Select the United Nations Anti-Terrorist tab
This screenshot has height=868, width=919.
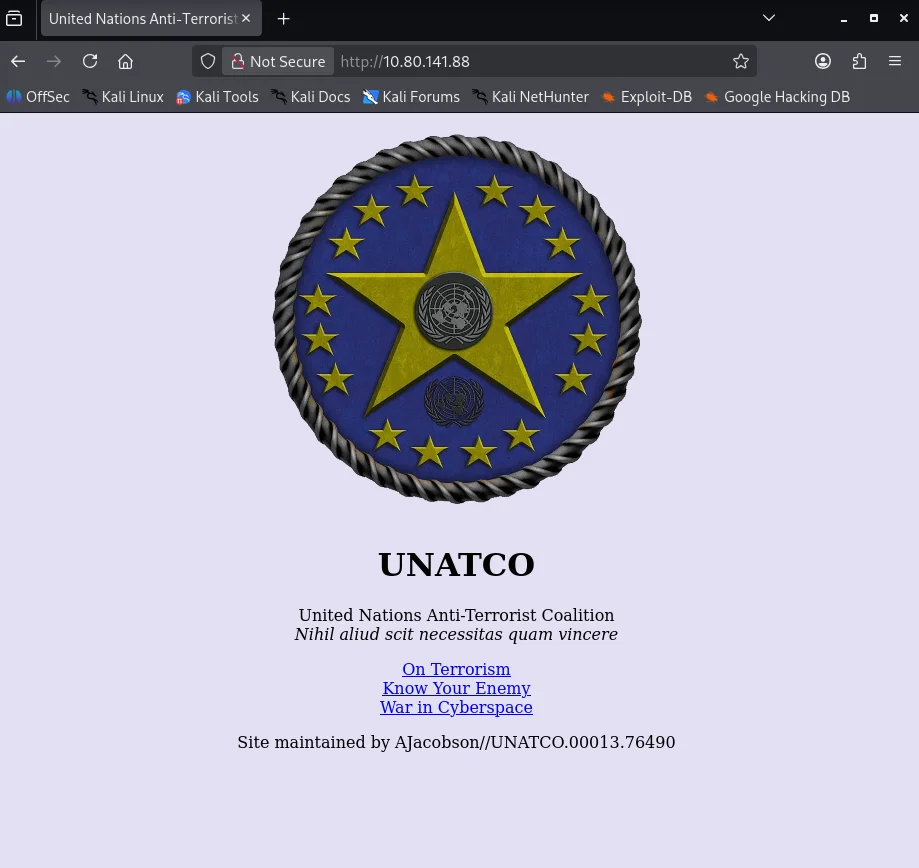tap(140, 18)
